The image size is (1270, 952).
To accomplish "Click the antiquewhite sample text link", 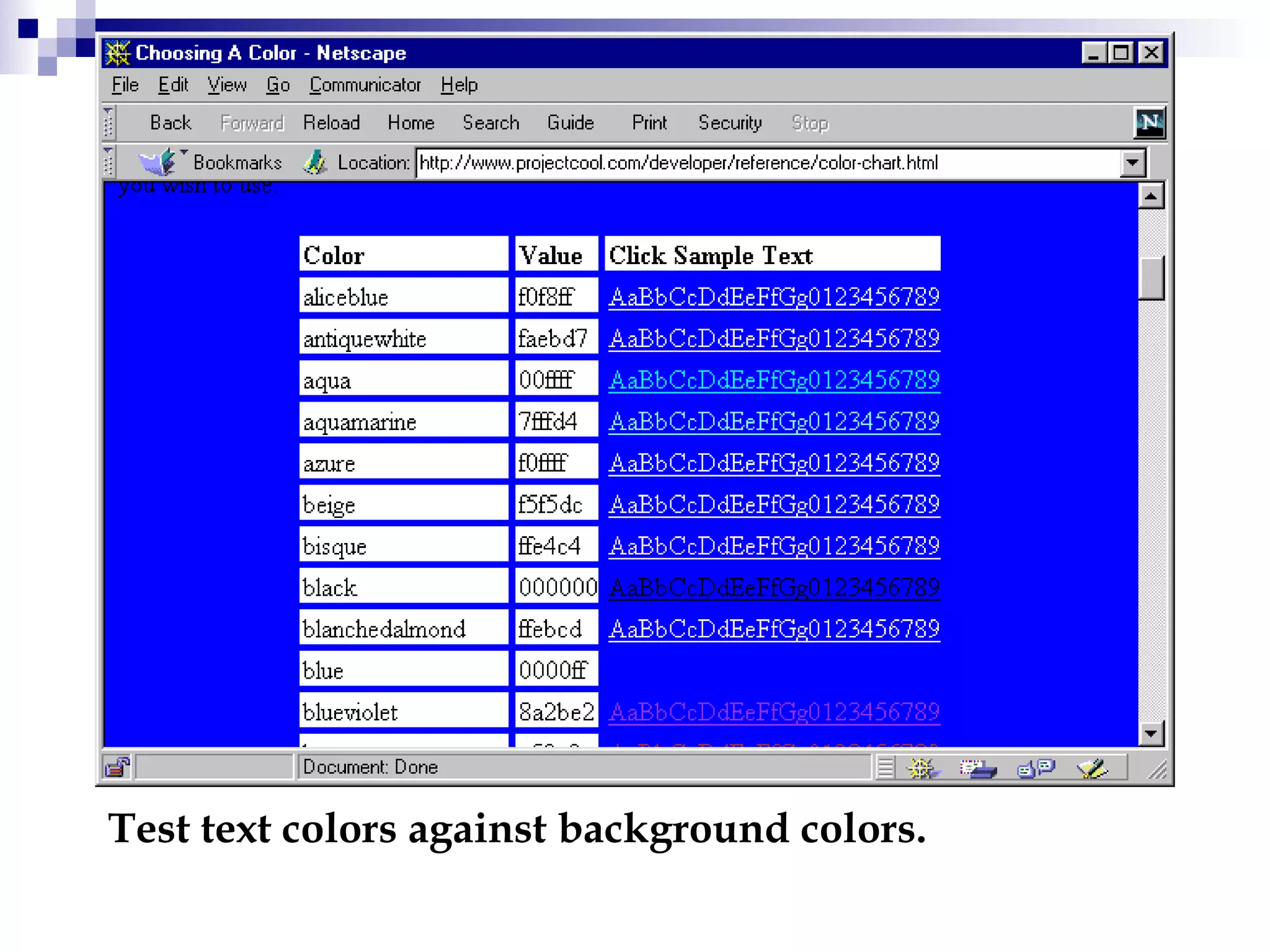I will click(774, 338).
